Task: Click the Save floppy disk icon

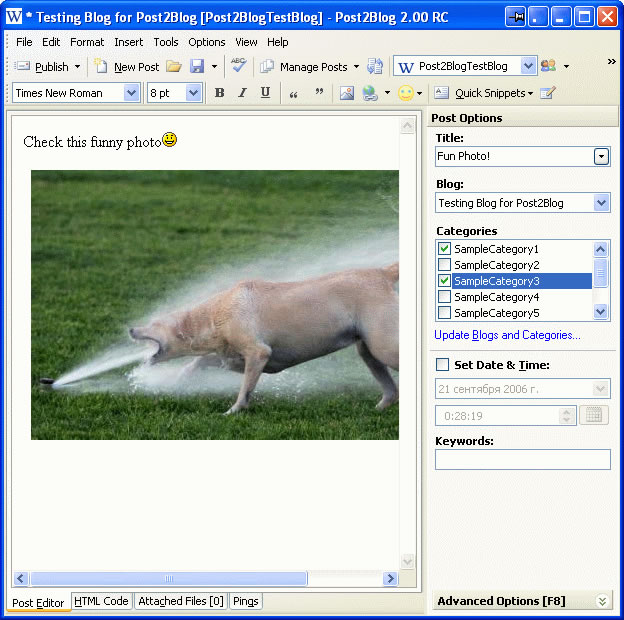Action: click(x=197, y=66)
